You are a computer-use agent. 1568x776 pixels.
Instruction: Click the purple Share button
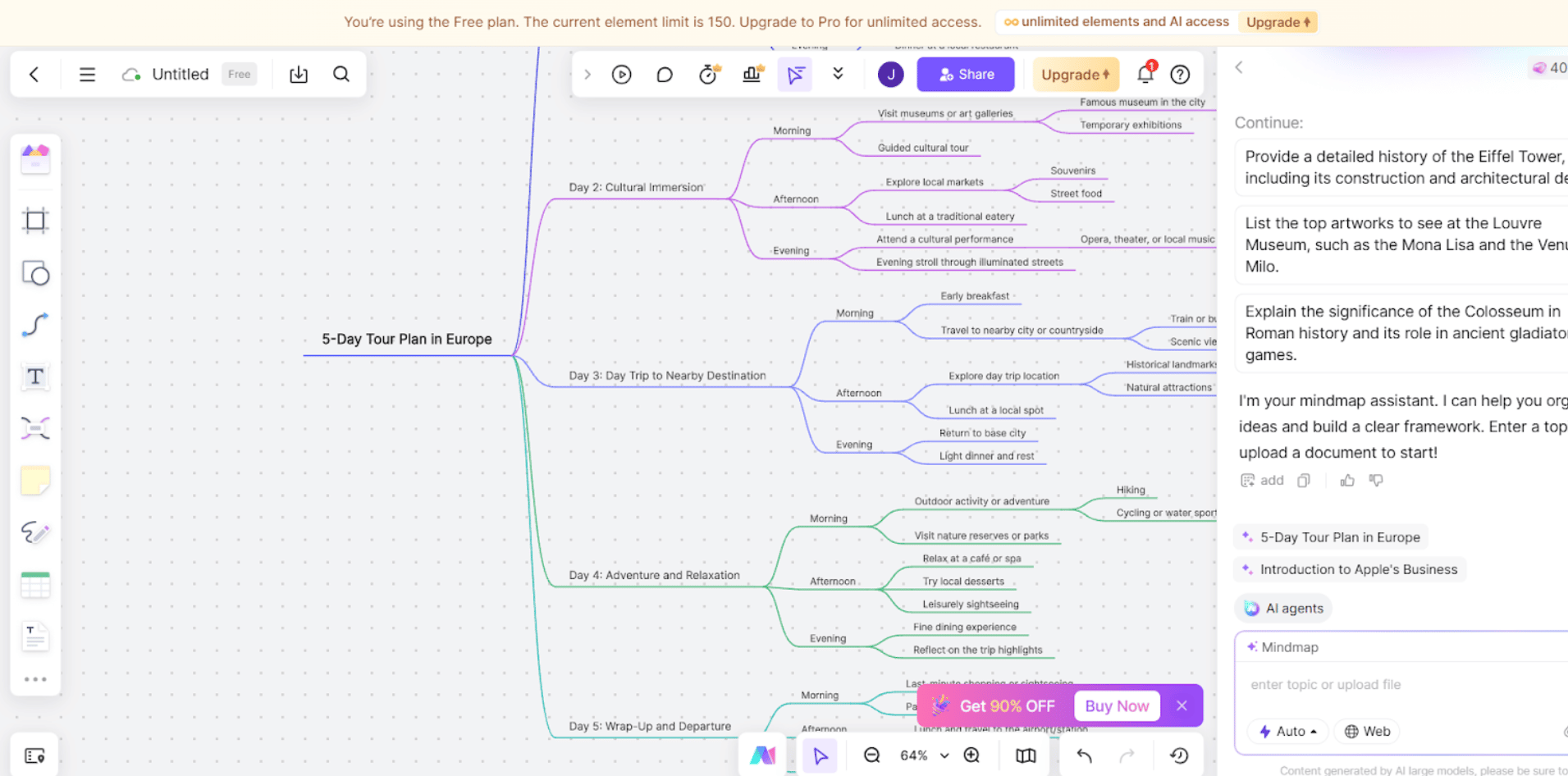point(966,75)
